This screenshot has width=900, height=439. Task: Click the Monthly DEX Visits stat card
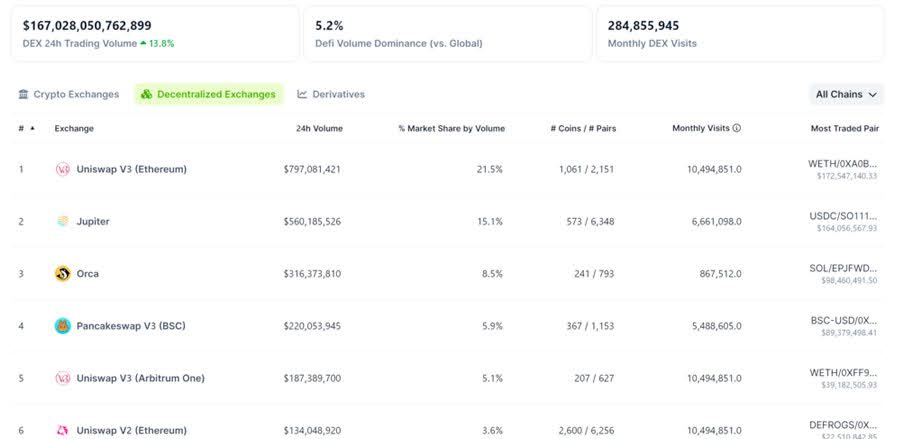tap(740, 33)
